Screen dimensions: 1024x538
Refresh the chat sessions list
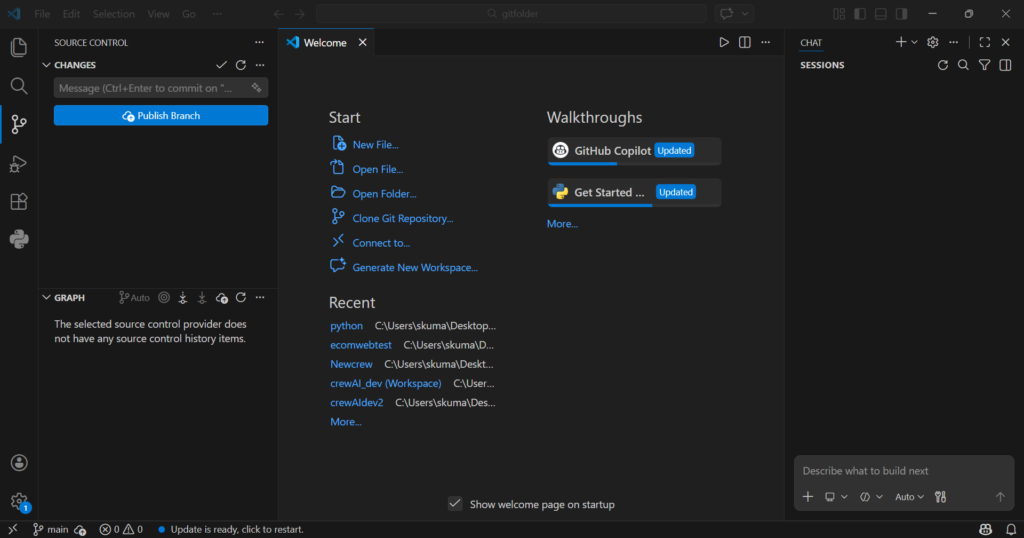pos(942,65)
